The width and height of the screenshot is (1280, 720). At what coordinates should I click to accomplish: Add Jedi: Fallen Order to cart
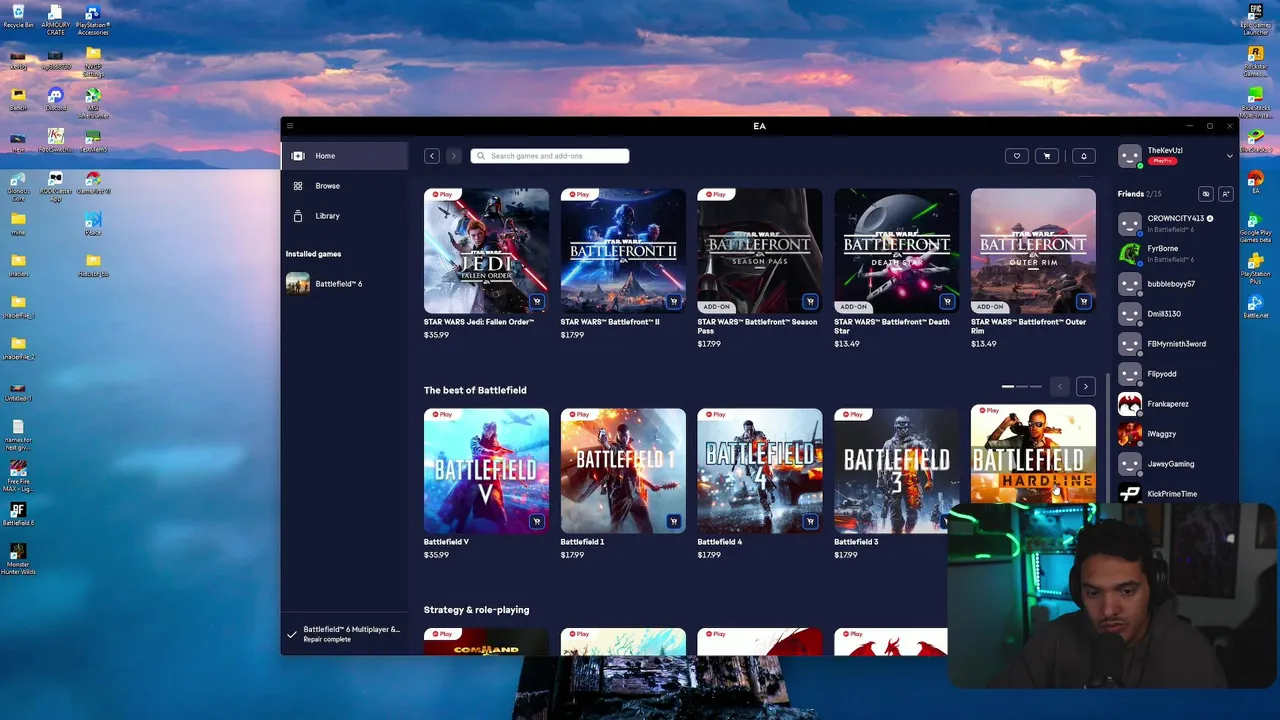click(x=537, y=301)
